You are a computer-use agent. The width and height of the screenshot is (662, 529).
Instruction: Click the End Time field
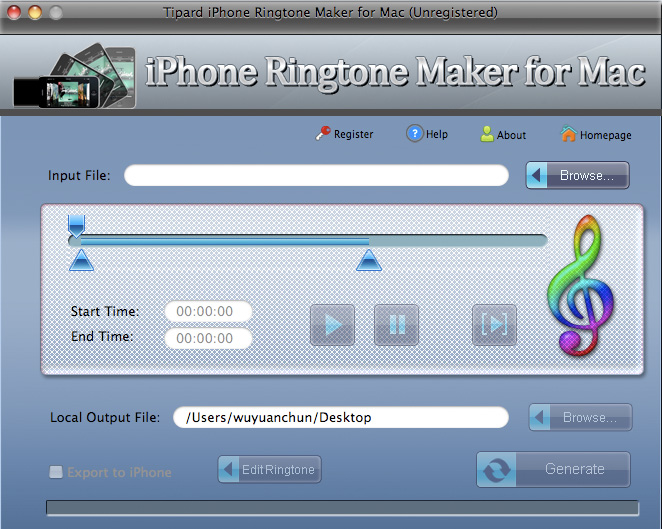coord(208,338)
